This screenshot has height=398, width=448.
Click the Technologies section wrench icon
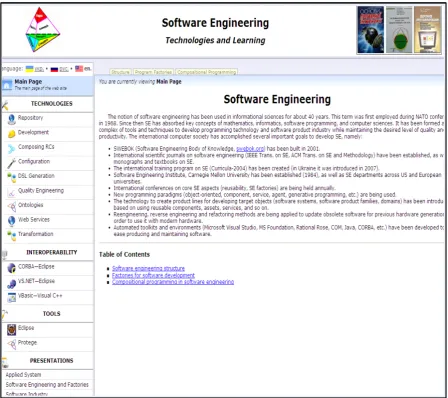point(5,106)
